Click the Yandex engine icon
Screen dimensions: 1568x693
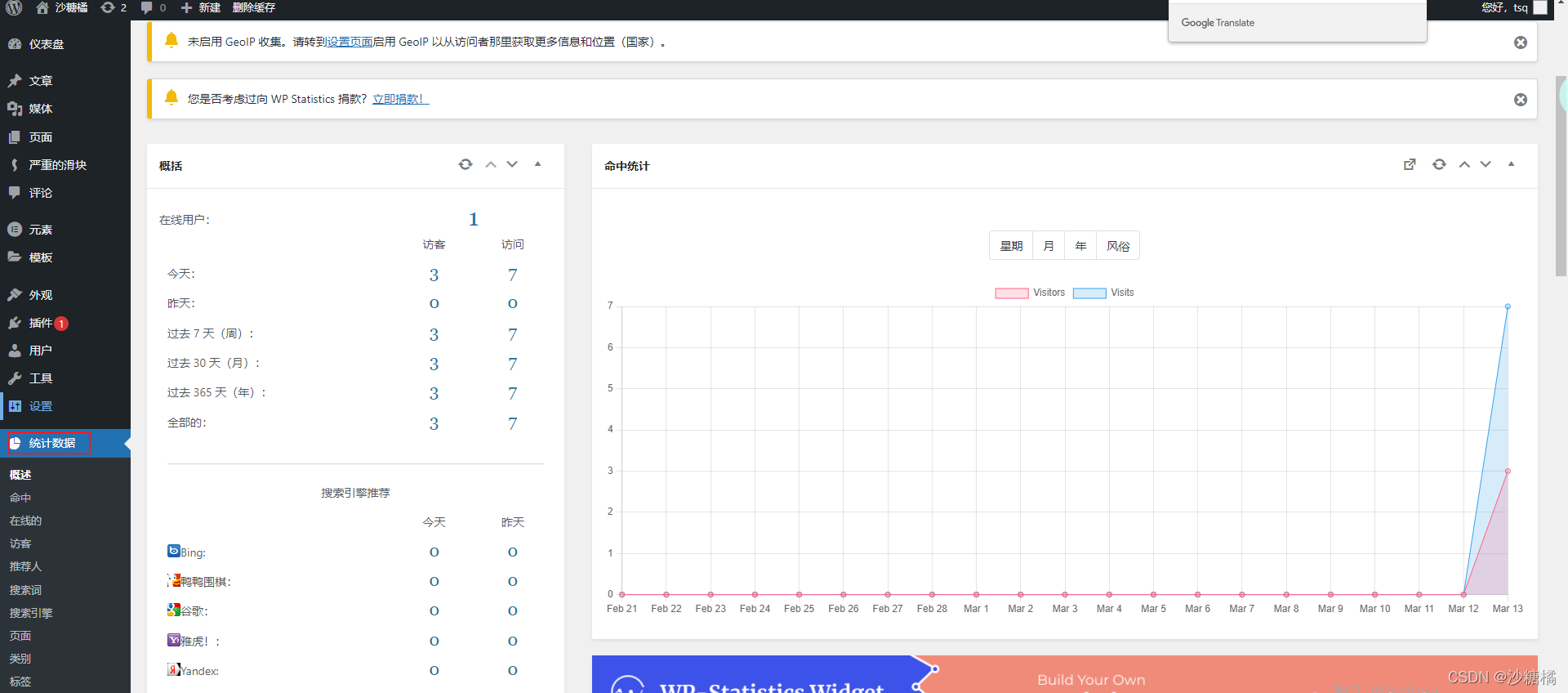pyautogui.click(x=173, y=669)
